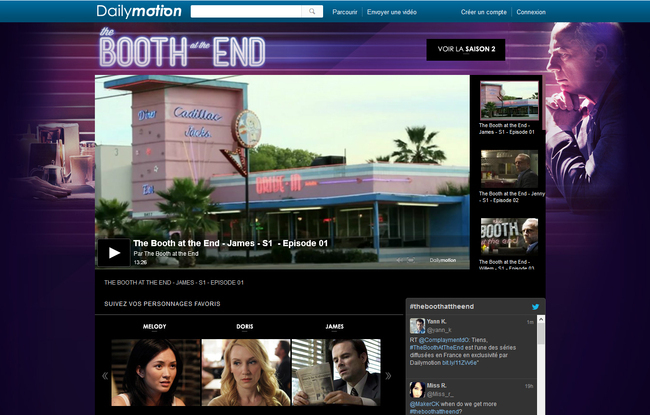Click Créer un compte
Image resolution: width=650 pixels, height=415 pixels.
(x=483, y=12)
